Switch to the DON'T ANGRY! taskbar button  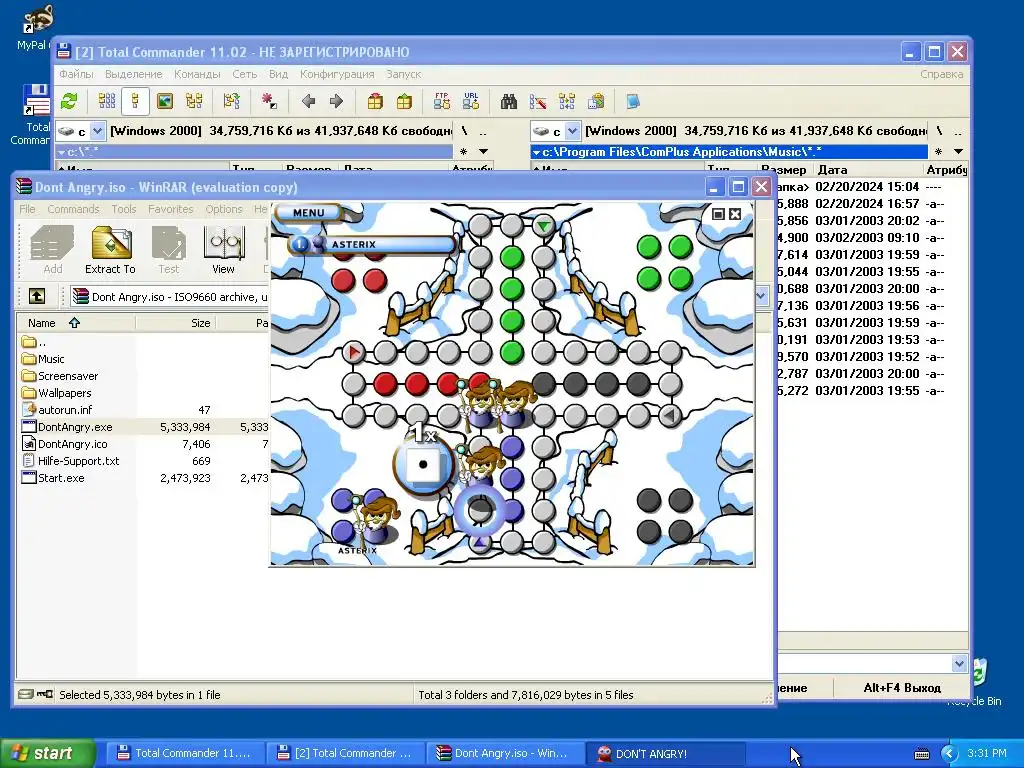[x=665, y=753]
